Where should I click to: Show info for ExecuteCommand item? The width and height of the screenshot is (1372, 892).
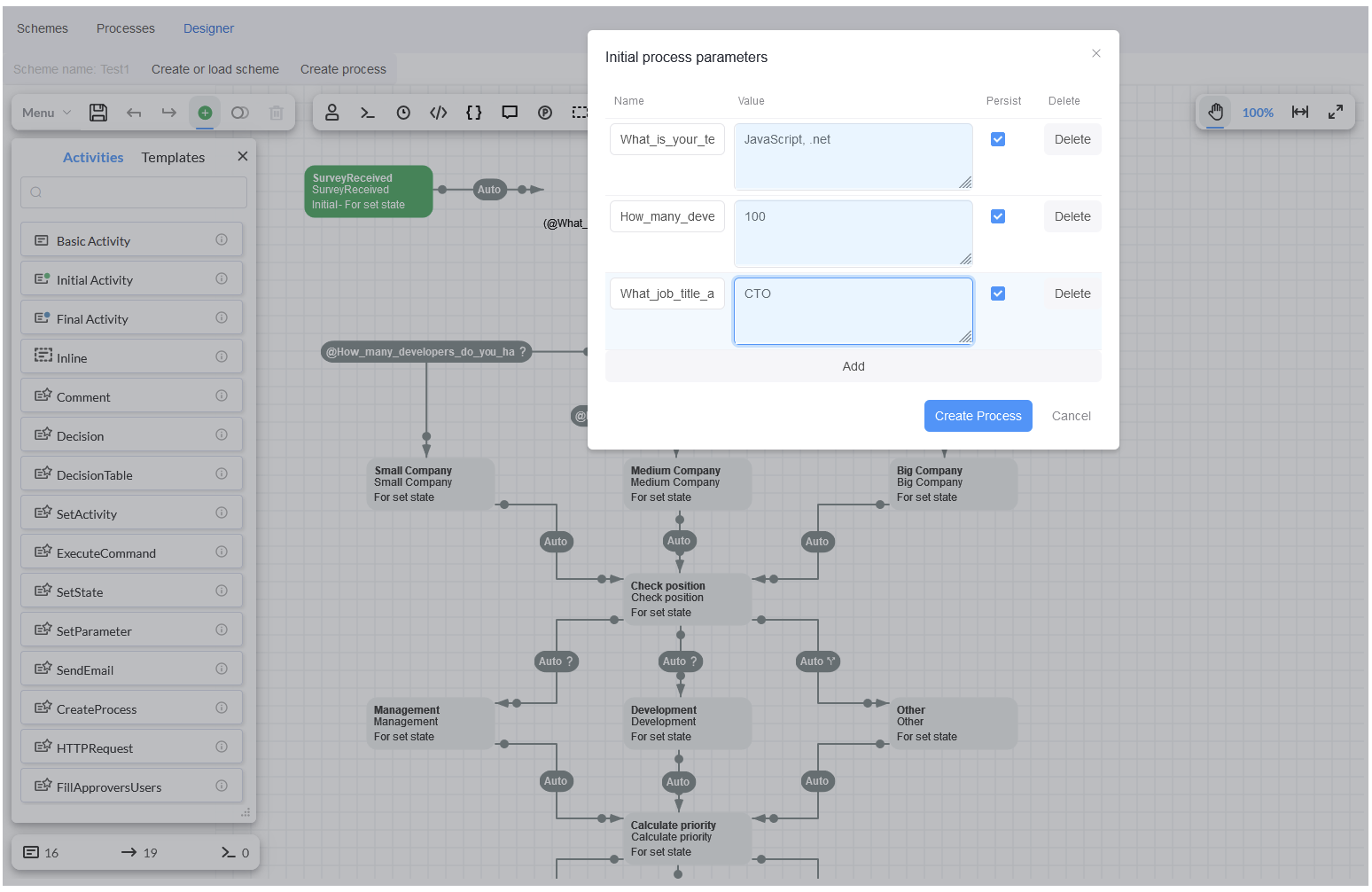(222, 552)
